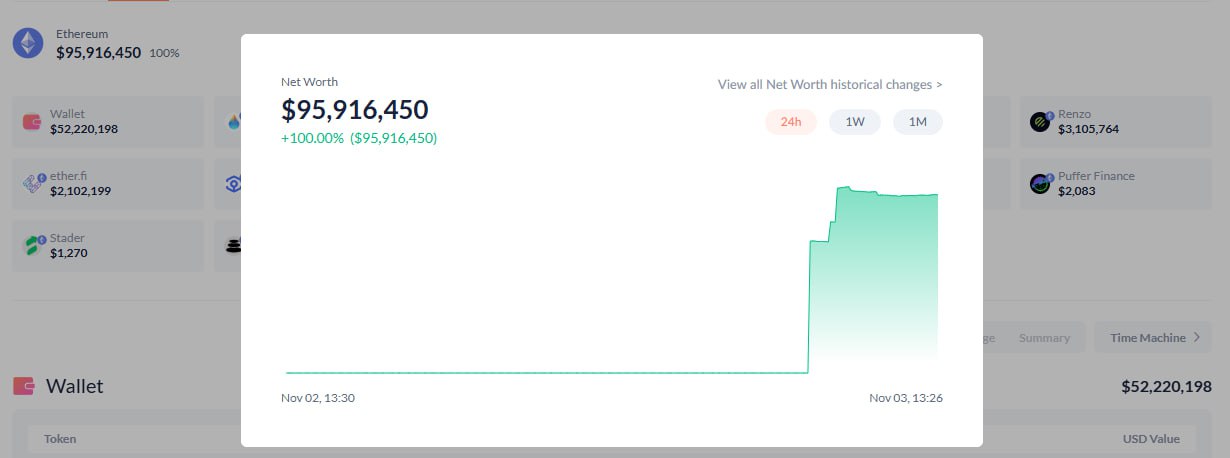The height and width of the screenshot is (458, 1230).
Task: Click the pink Wallet icon in the Wallet card
Action: [x=33, y=122]
